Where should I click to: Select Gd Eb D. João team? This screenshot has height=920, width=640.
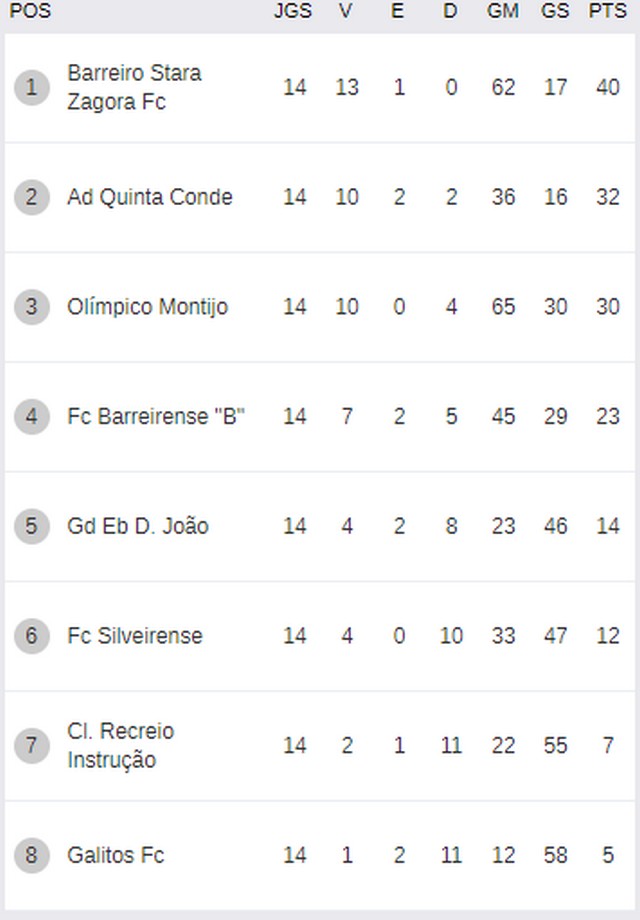[x=138, y=526]
